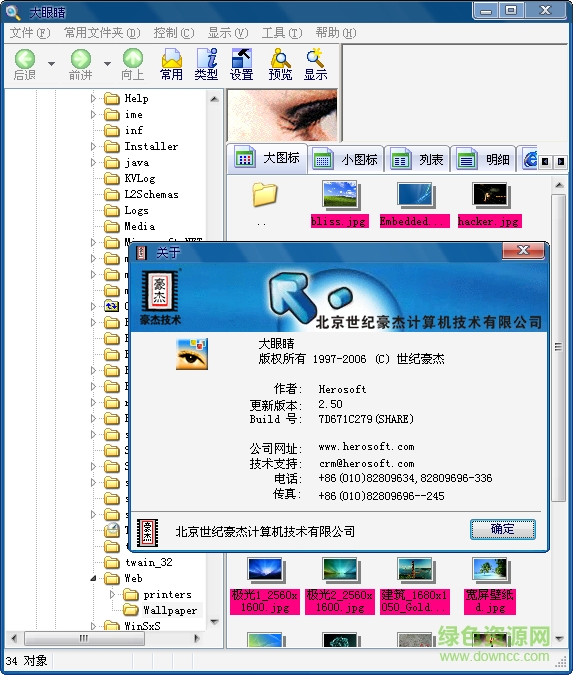Select the Wallpaper folder in tree
The image size is (573, 675).
pos(170,610)
